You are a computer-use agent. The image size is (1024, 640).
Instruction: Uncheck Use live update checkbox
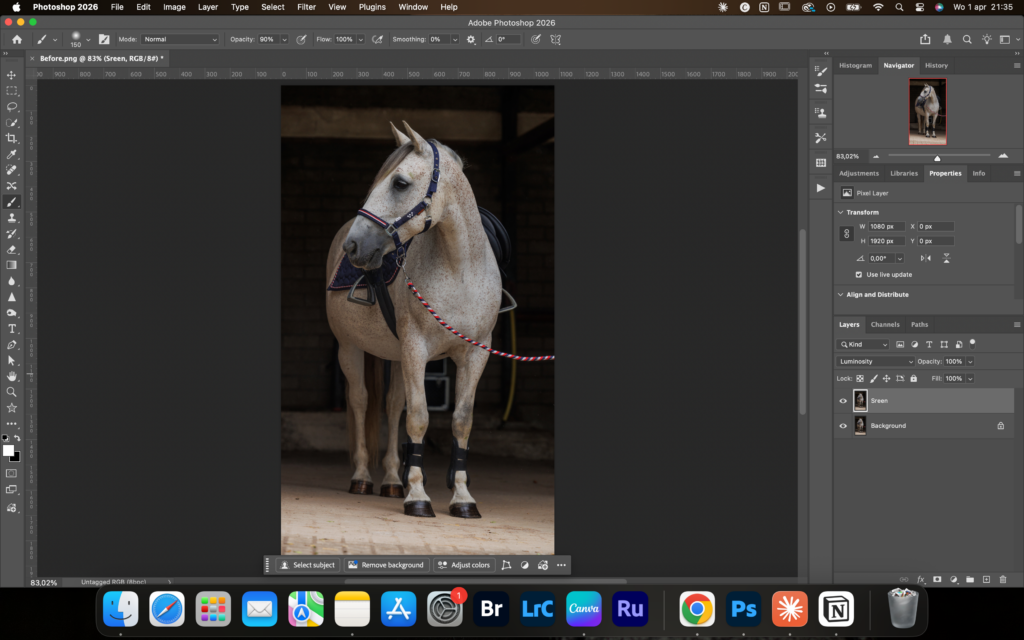pos(859,274)
